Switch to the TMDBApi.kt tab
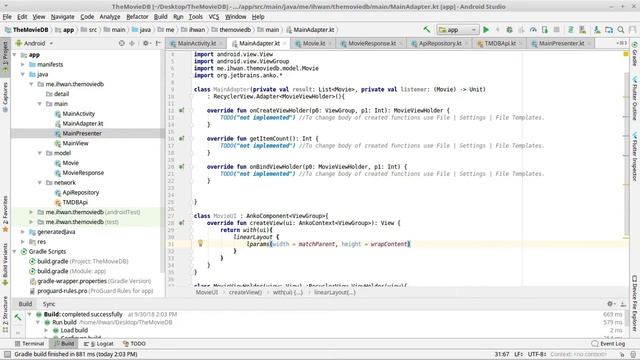This screenshot has height=360, width=640. 500,43
